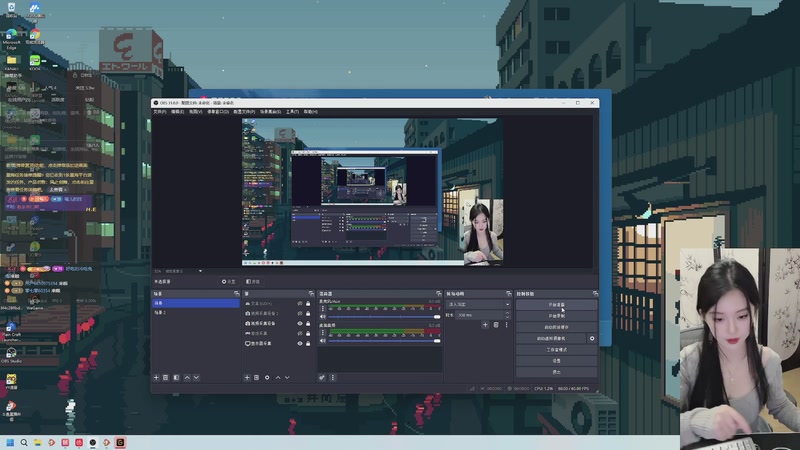800x450 pixels.
Task: Click Exit button at bottom of Controls
Action: 556,372
